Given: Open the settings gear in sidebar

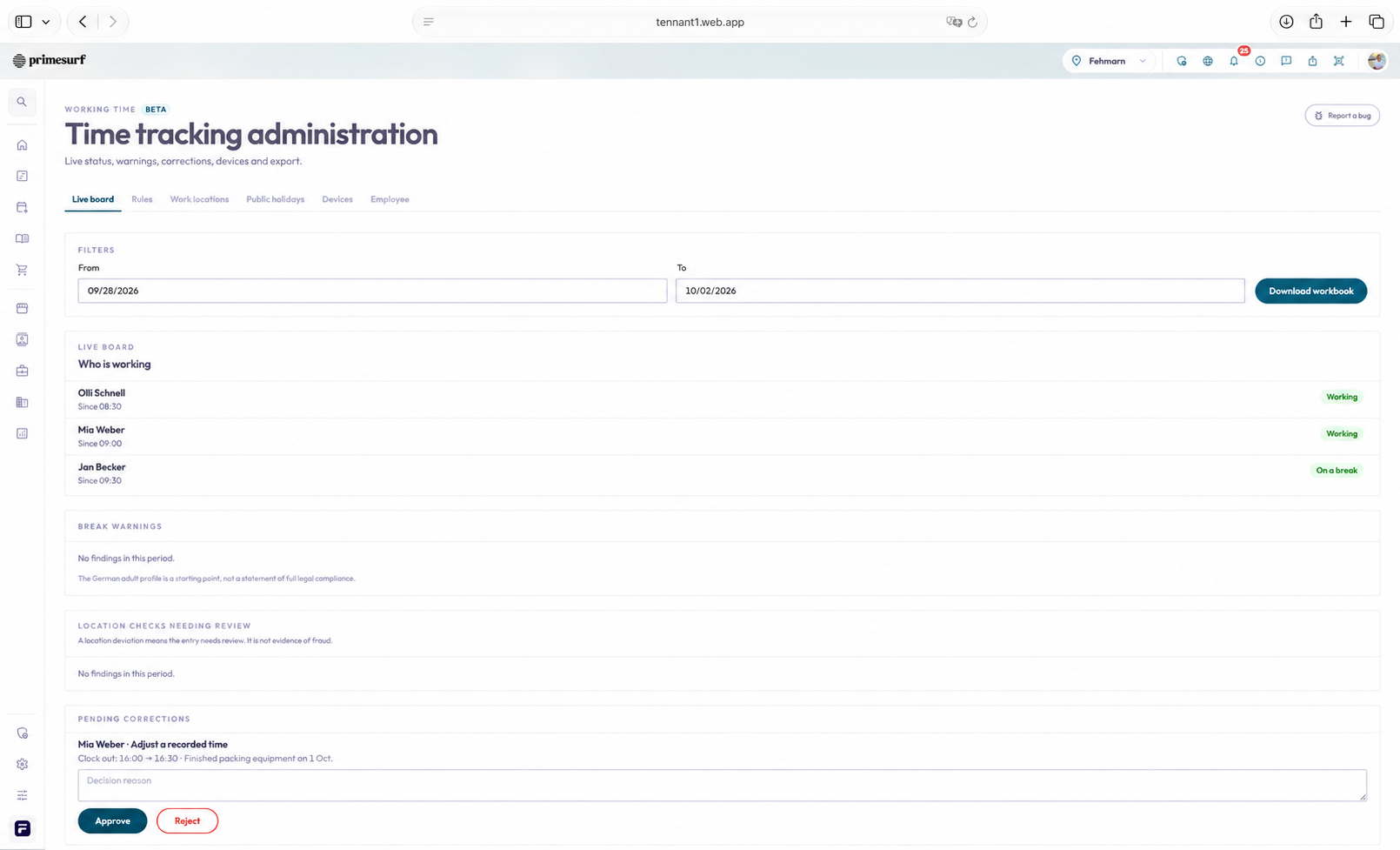Looking at the screenshot, I should click(x=23, y=764).
